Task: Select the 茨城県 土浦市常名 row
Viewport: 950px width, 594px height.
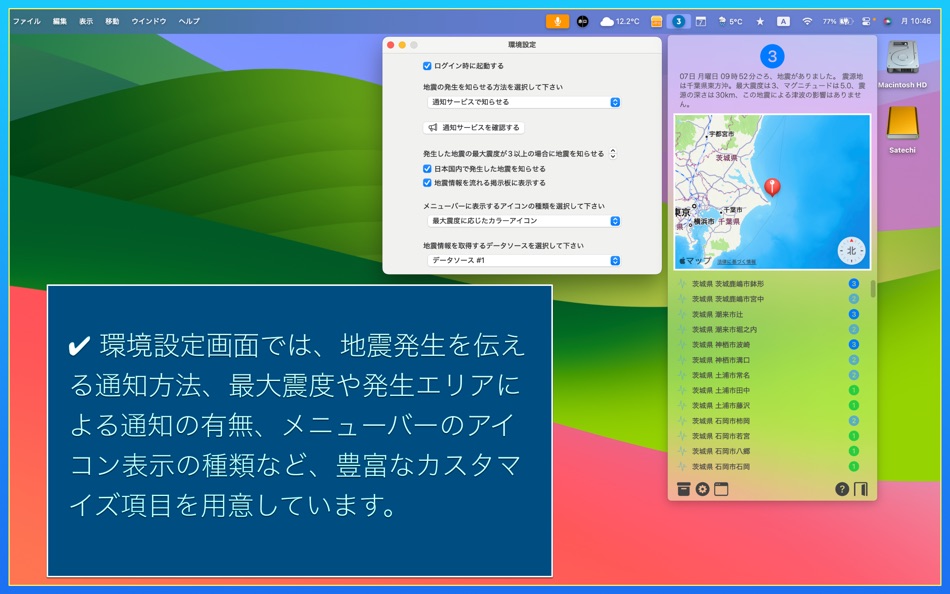Action: tap(768, 375)
